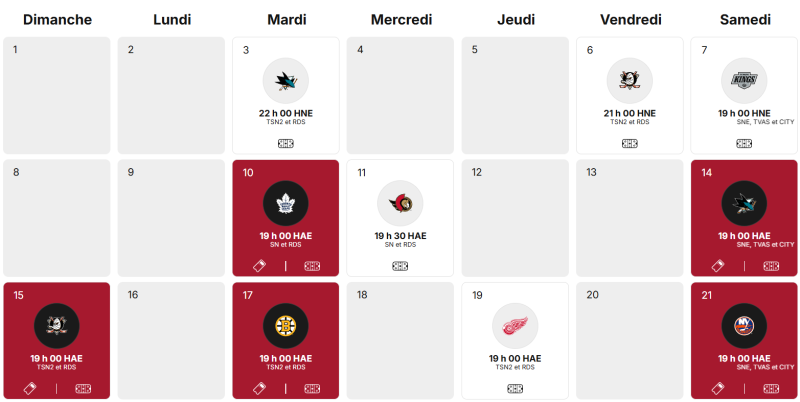Click the Anaheim Ducks logo on the 6th

tap(630, 80)
